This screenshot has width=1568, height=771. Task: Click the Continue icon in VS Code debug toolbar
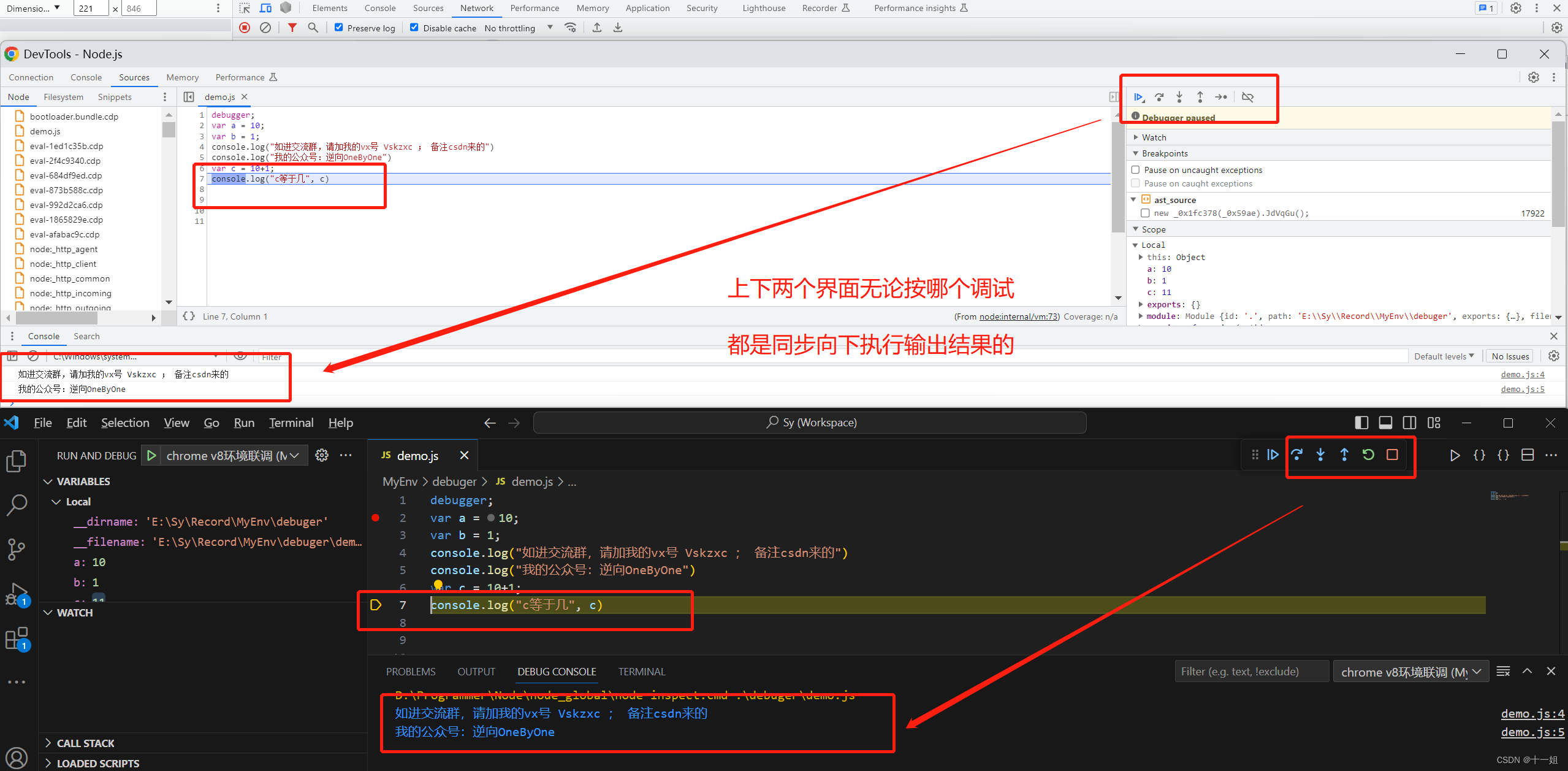click(1273, 455)
